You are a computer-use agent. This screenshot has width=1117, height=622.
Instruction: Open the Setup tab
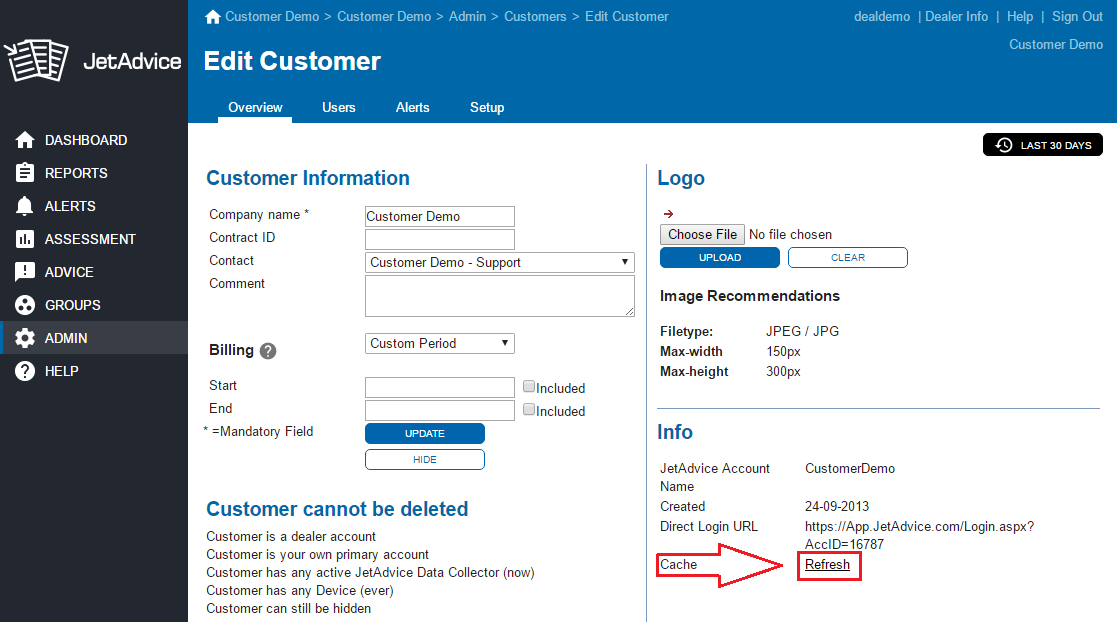tap(487, 107)
